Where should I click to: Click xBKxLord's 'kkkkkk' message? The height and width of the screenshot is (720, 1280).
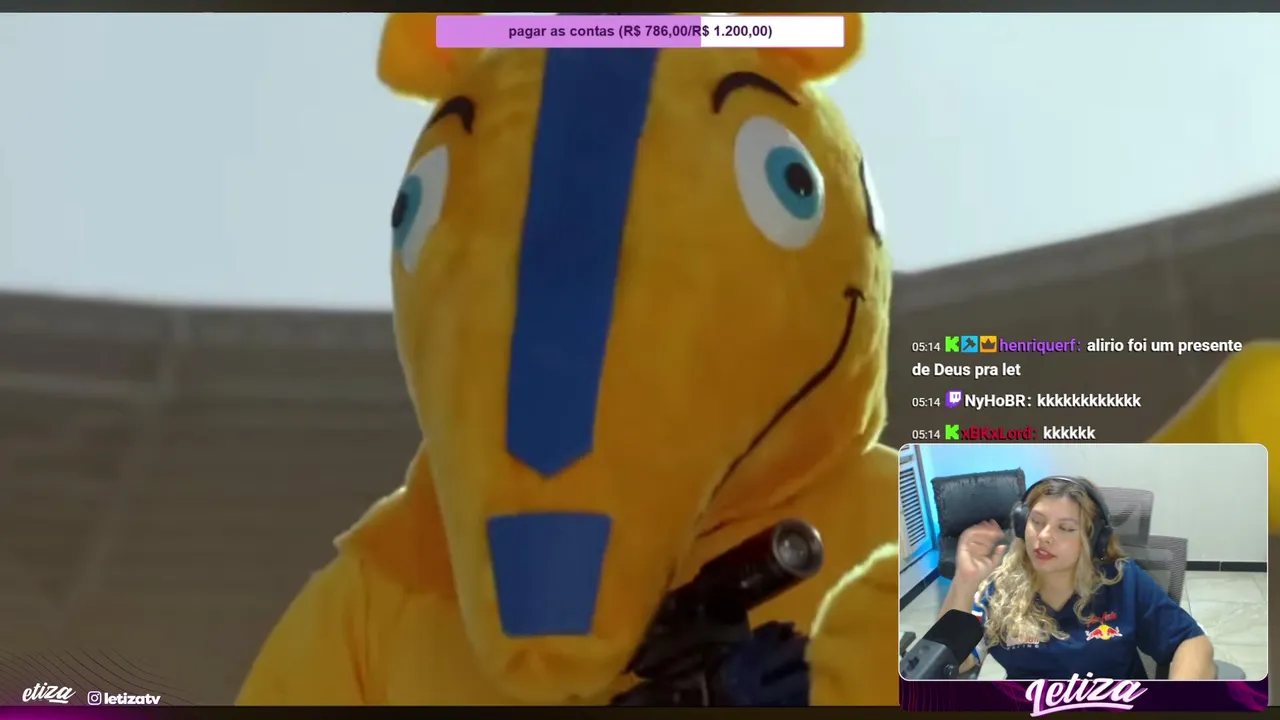(x=1069, y=433)
